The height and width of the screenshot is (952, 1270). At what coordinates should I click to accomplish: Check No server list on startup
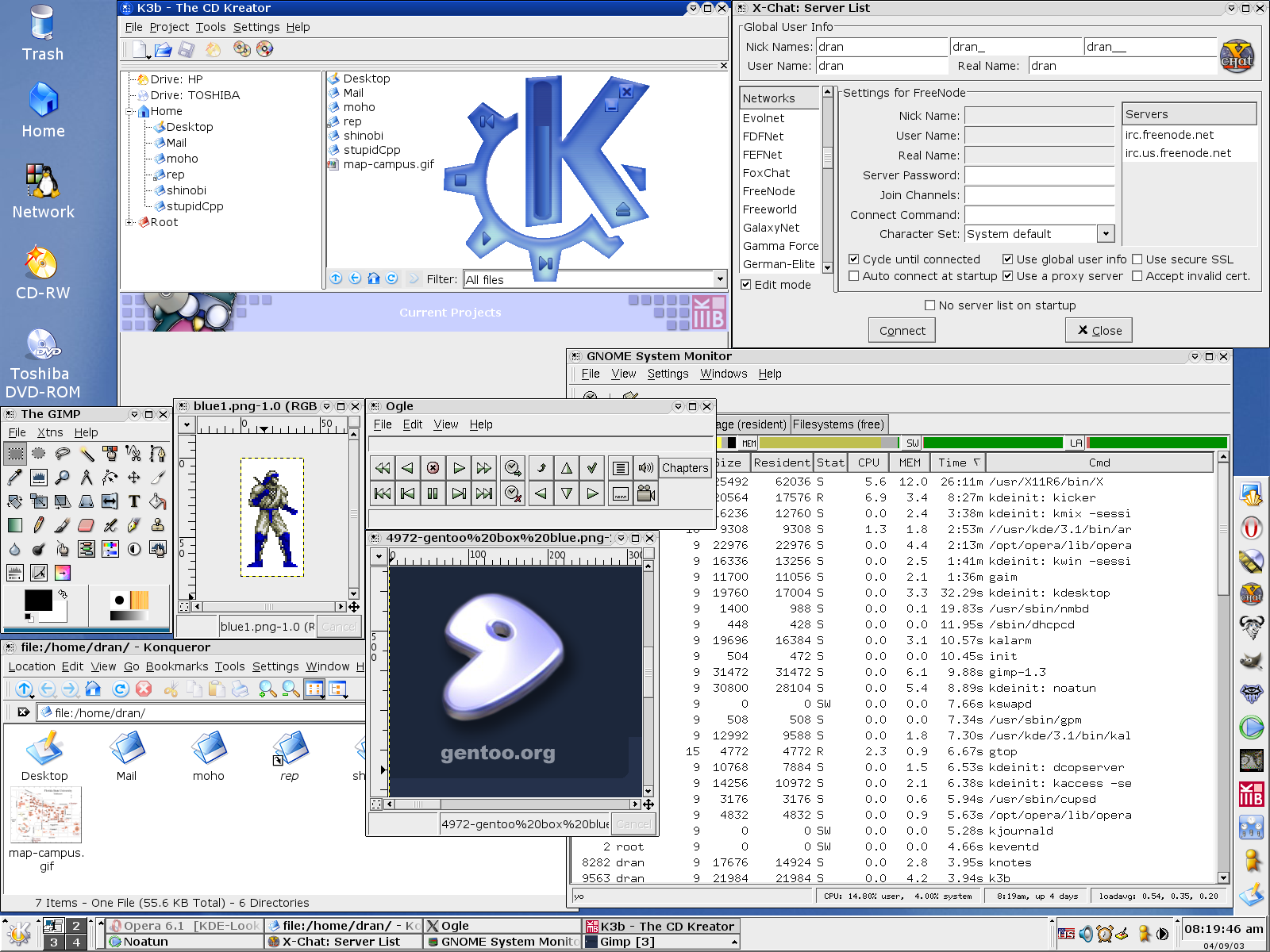click(x=930, y=305)
